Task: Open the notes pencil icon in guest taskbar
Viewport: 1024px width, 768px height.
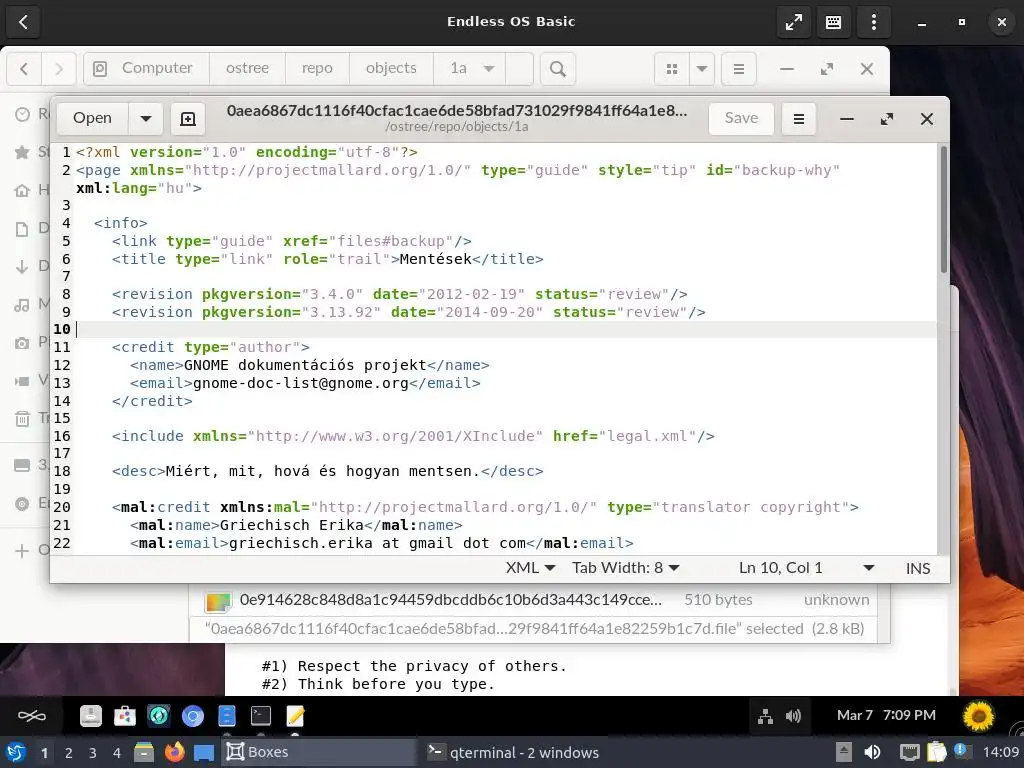Action: [x=295, y=716]
